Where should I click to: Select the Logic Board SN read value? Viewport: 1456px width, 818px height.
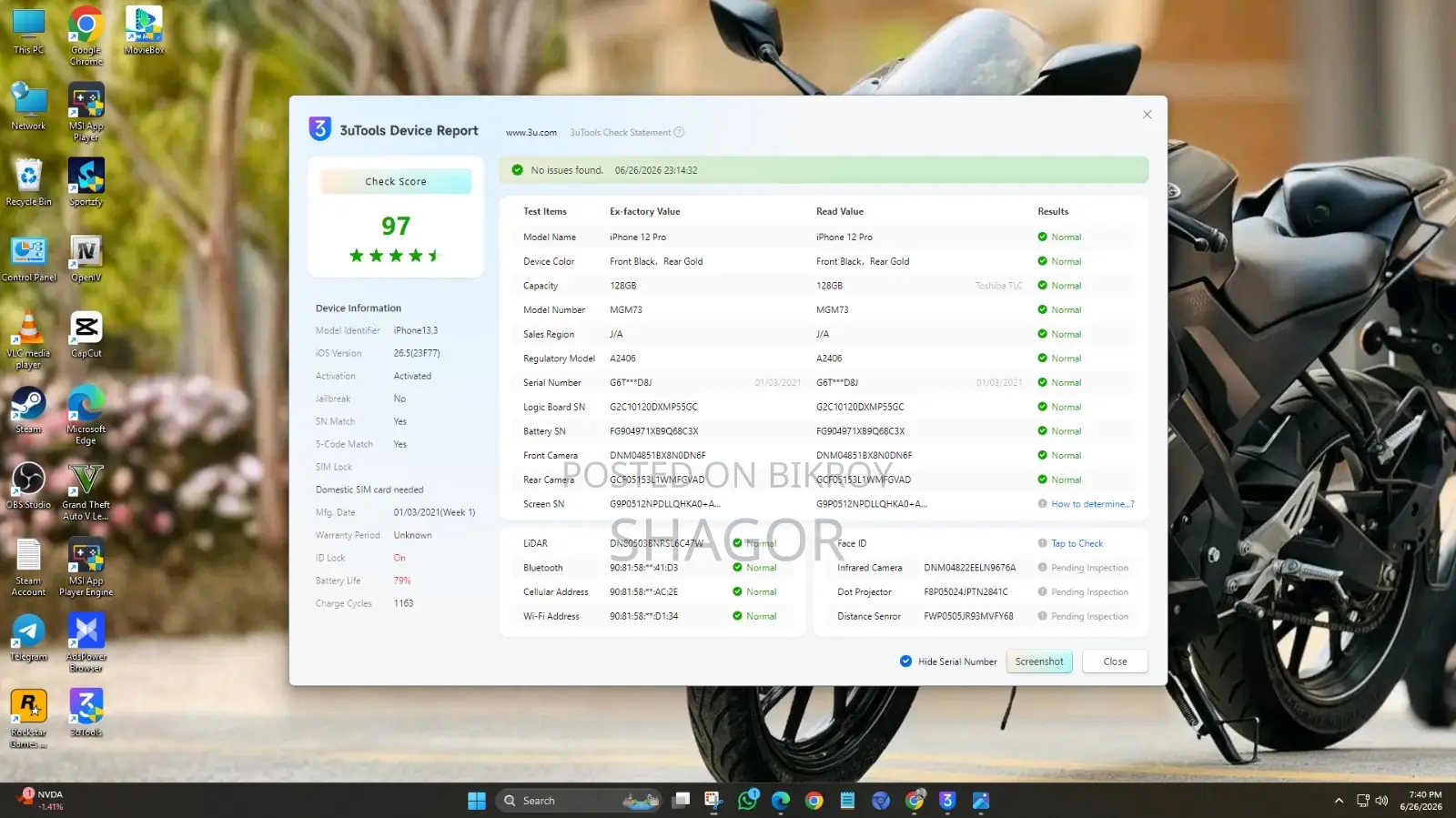tap(860, 407)
